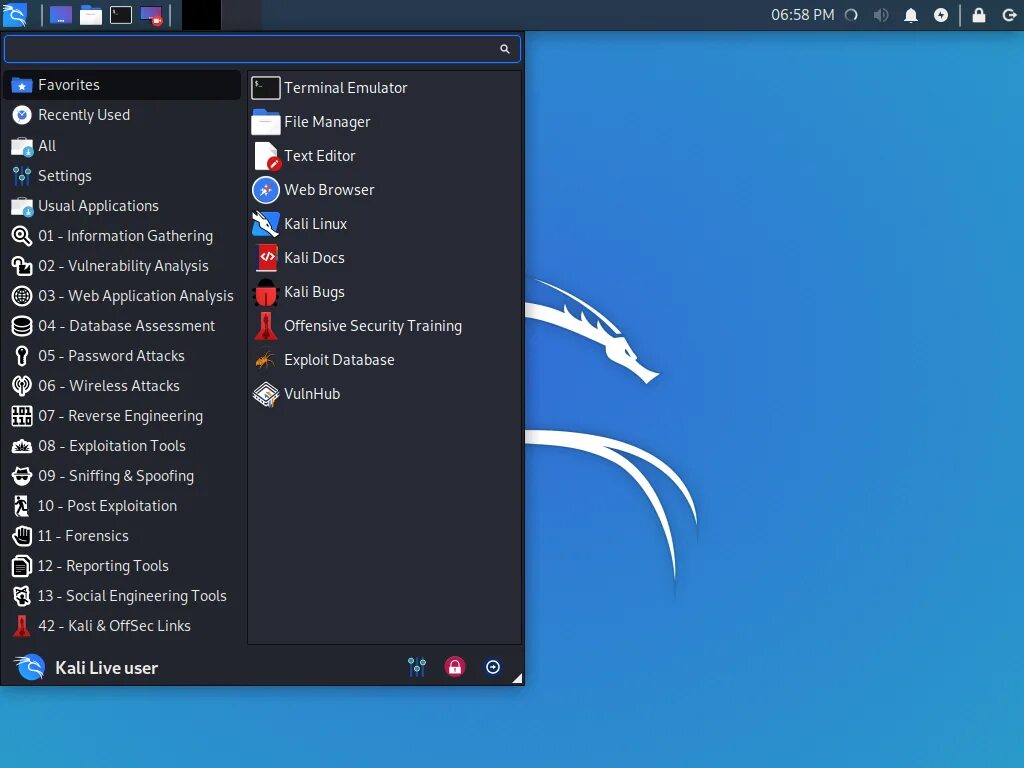Open 01 - Information Gathering category

coord(122,235)
